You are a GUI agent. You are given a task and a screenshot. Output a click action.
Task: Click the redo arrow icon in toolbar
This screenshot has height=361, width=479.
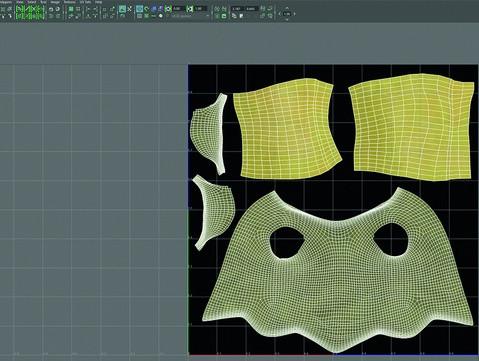pos(58,9)
